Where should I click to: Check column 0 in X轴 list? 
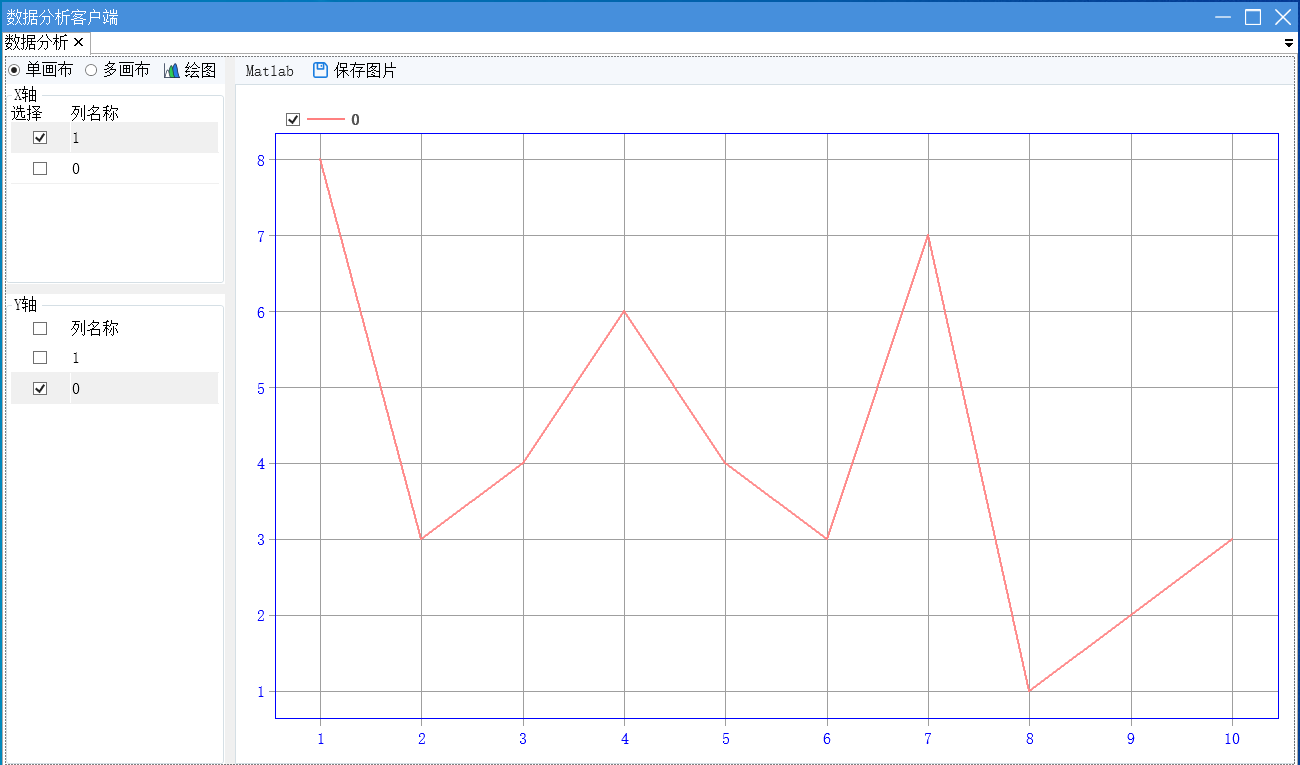click(40, 169)
